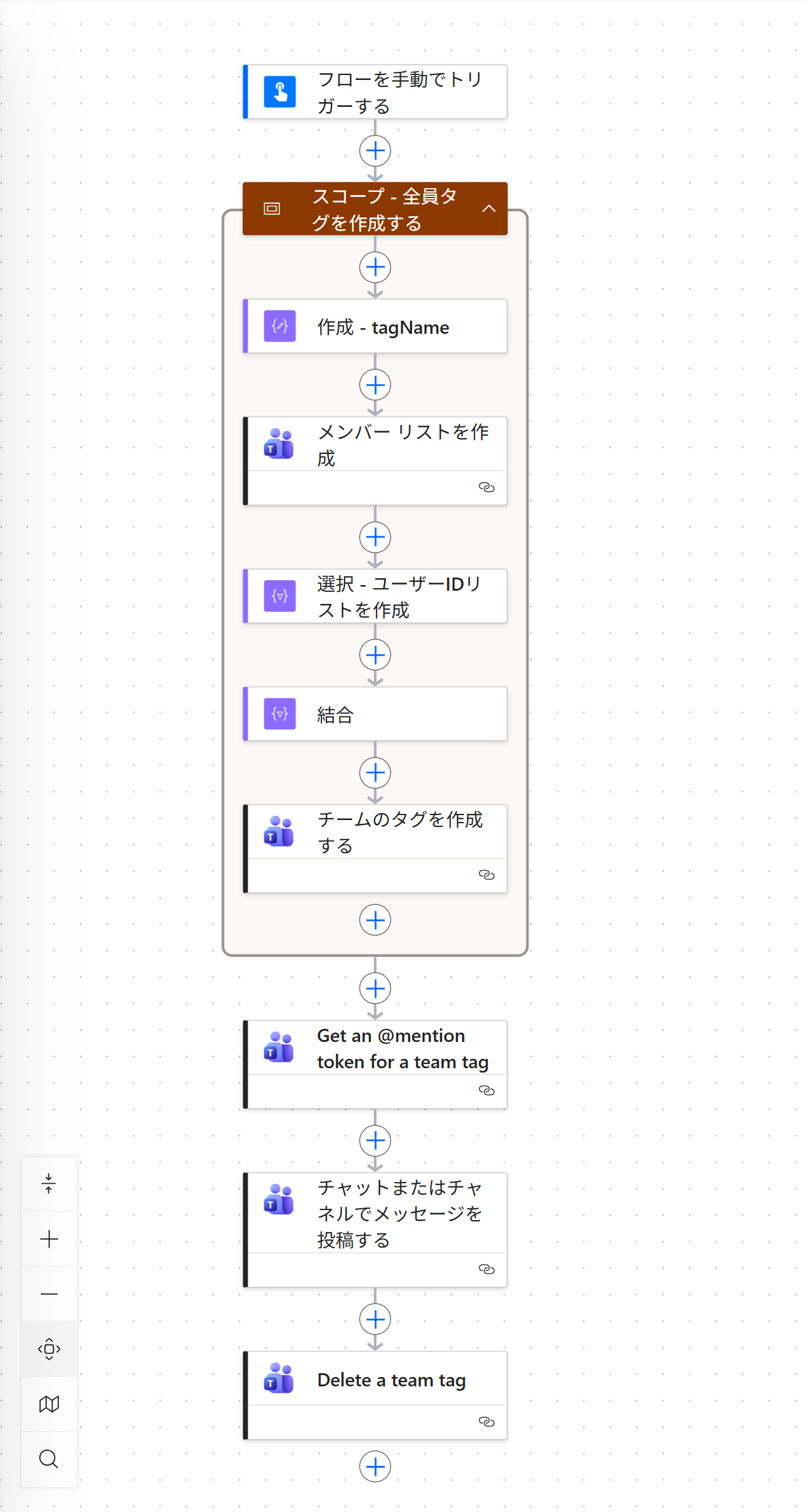Select the Delete a team tag action
This screenshot has height=1512, width=806.
pos(391,1379)
